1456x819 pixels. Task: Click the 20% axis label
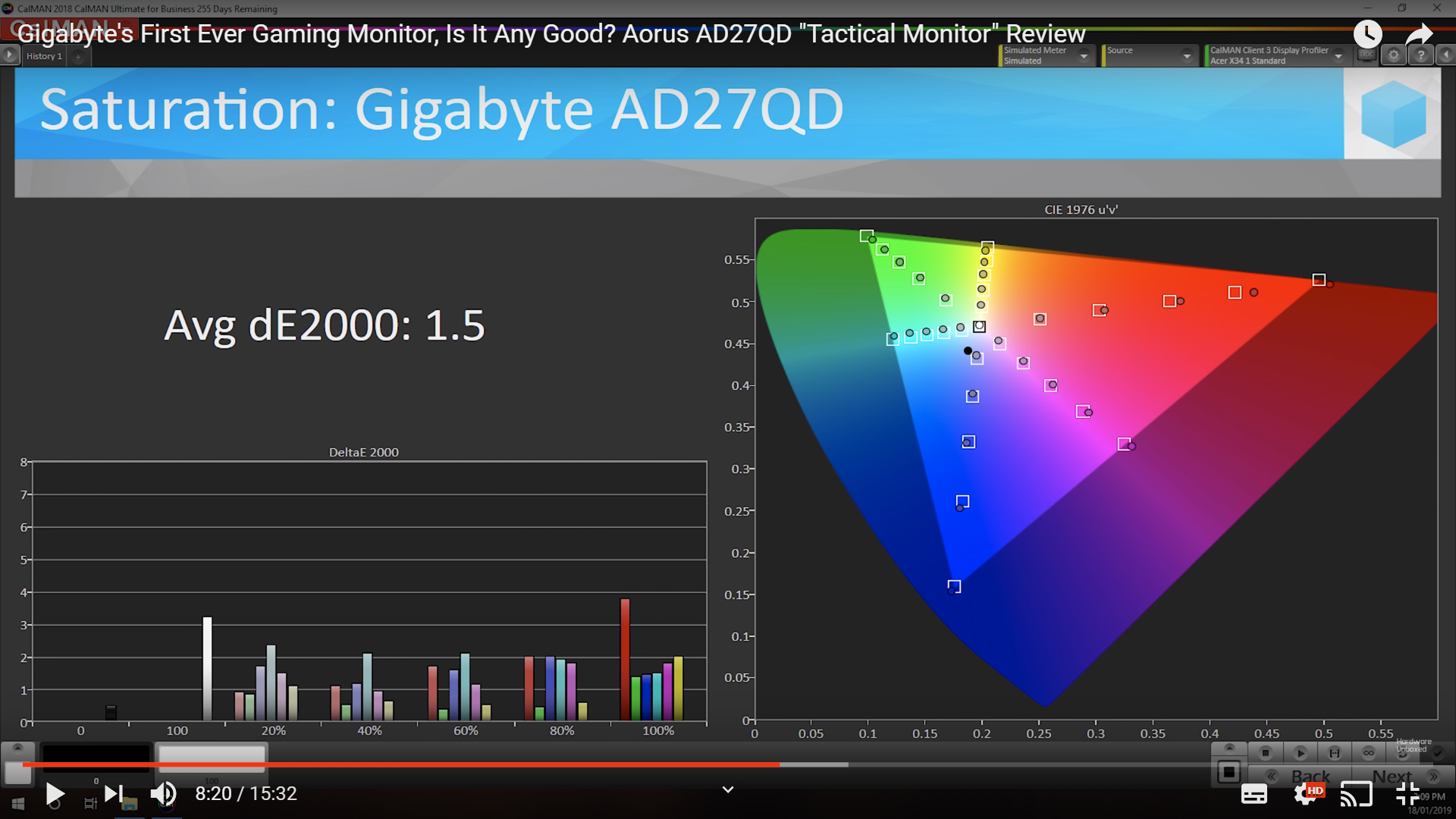273,730
